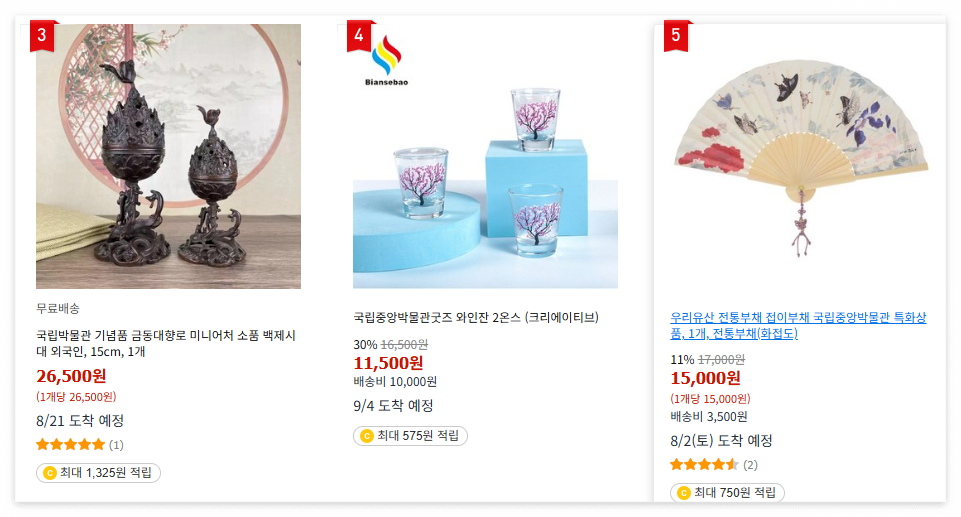Viewport: 961px width, 517px height.
Task: Click the red rank 4 badge
Action: pyautogui.click(x=360, y=36)
